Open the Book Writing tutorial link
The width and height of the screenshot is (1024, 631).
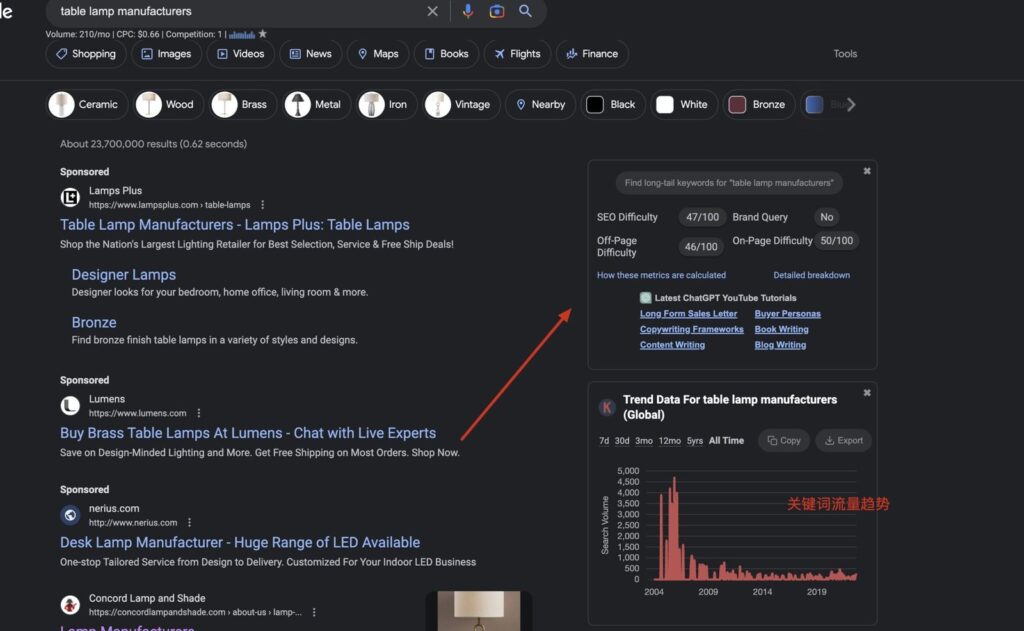click(x=782, y=329)
